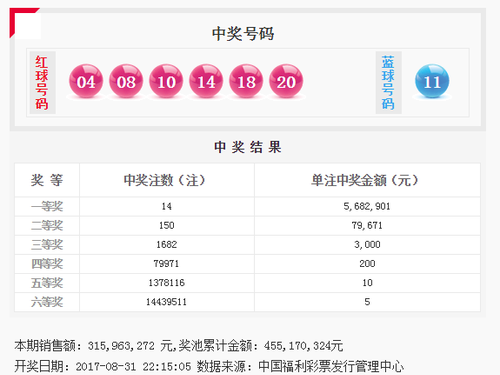Click the 中奖结果 heading
The height and width of the screenshot is (375, 500).
(x=248, y=147)
